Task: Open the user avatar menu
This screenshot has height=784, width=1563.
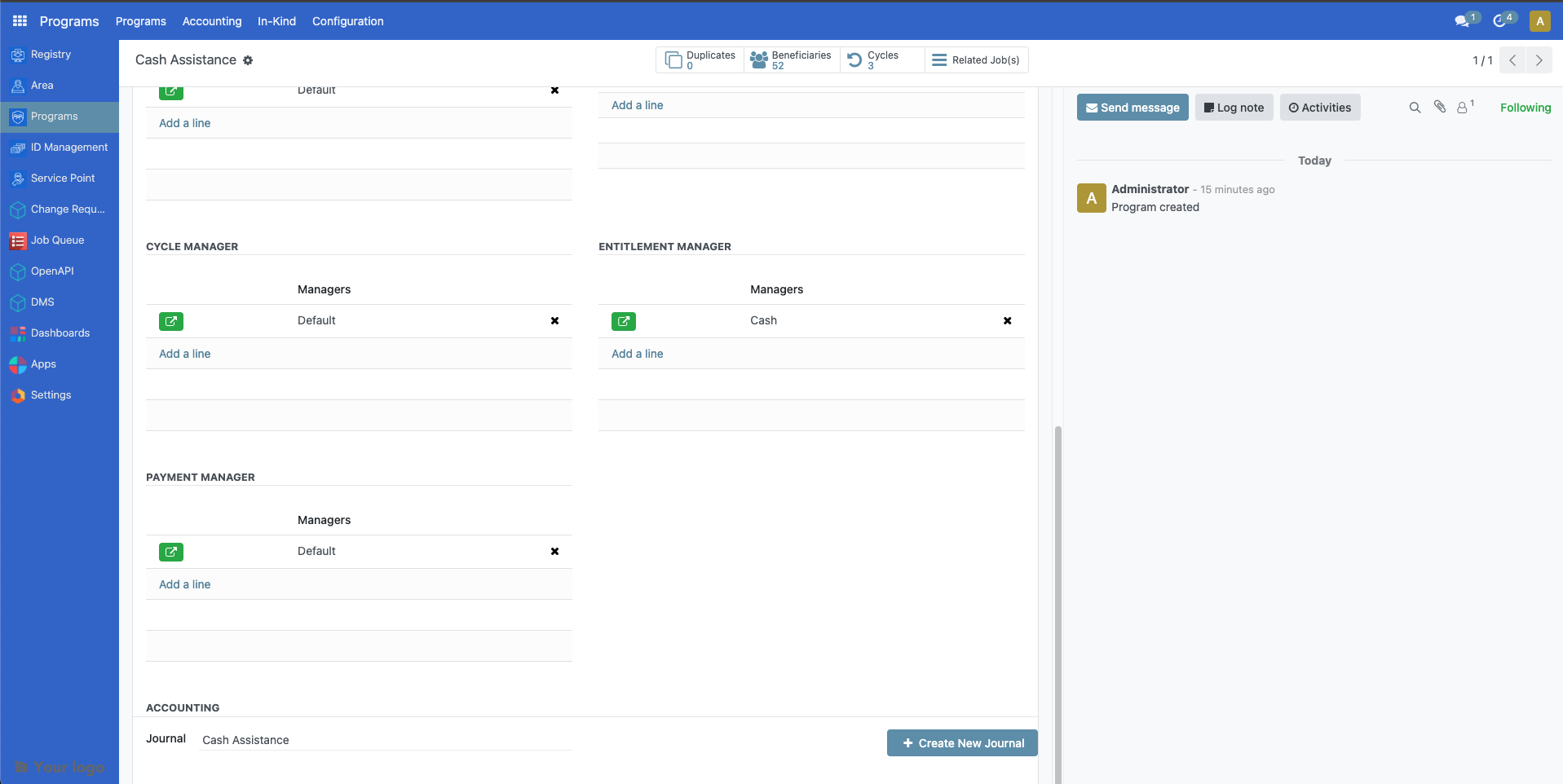Action: pyautogui.click(x=1540, y=20)
